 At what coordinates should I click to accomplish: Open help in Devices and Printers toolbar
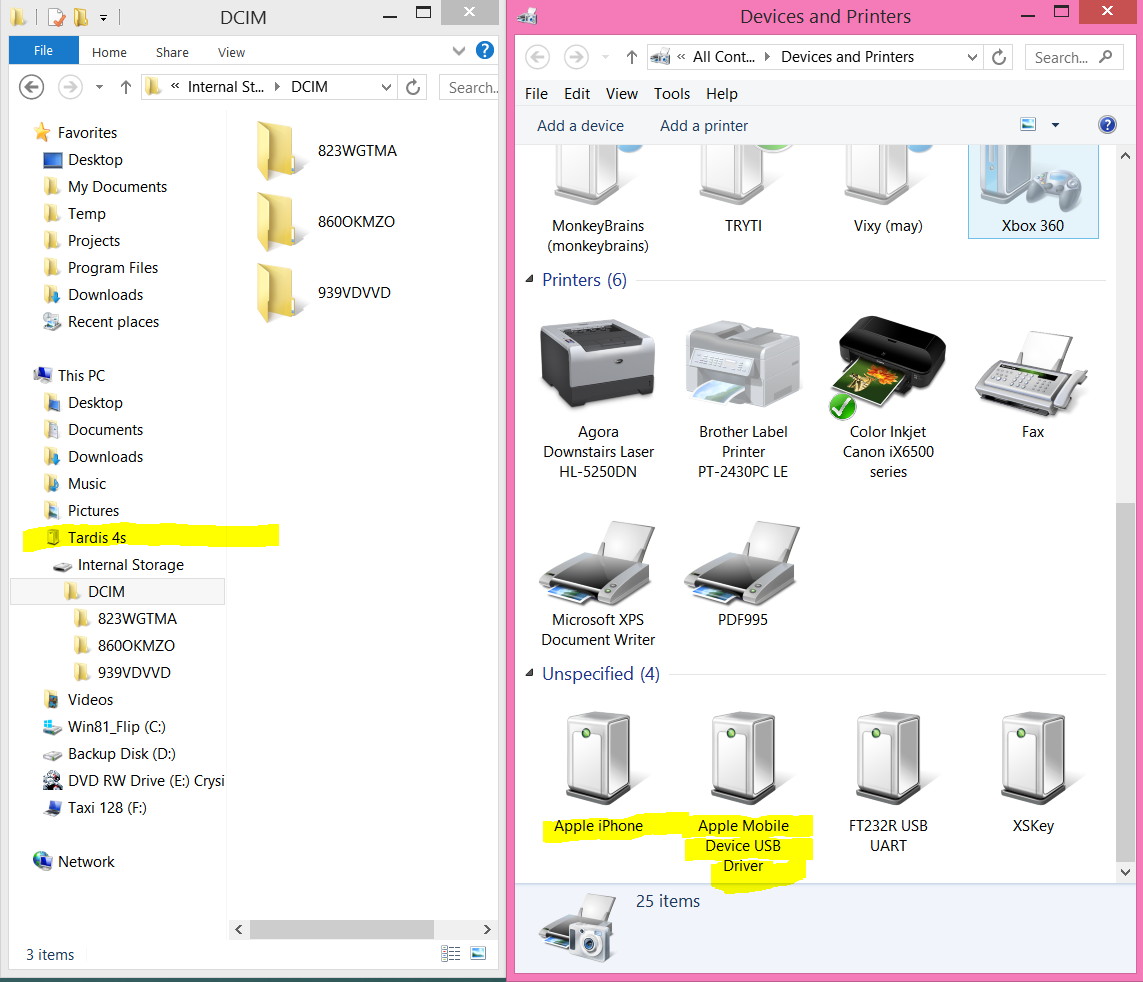(1107, 125)
